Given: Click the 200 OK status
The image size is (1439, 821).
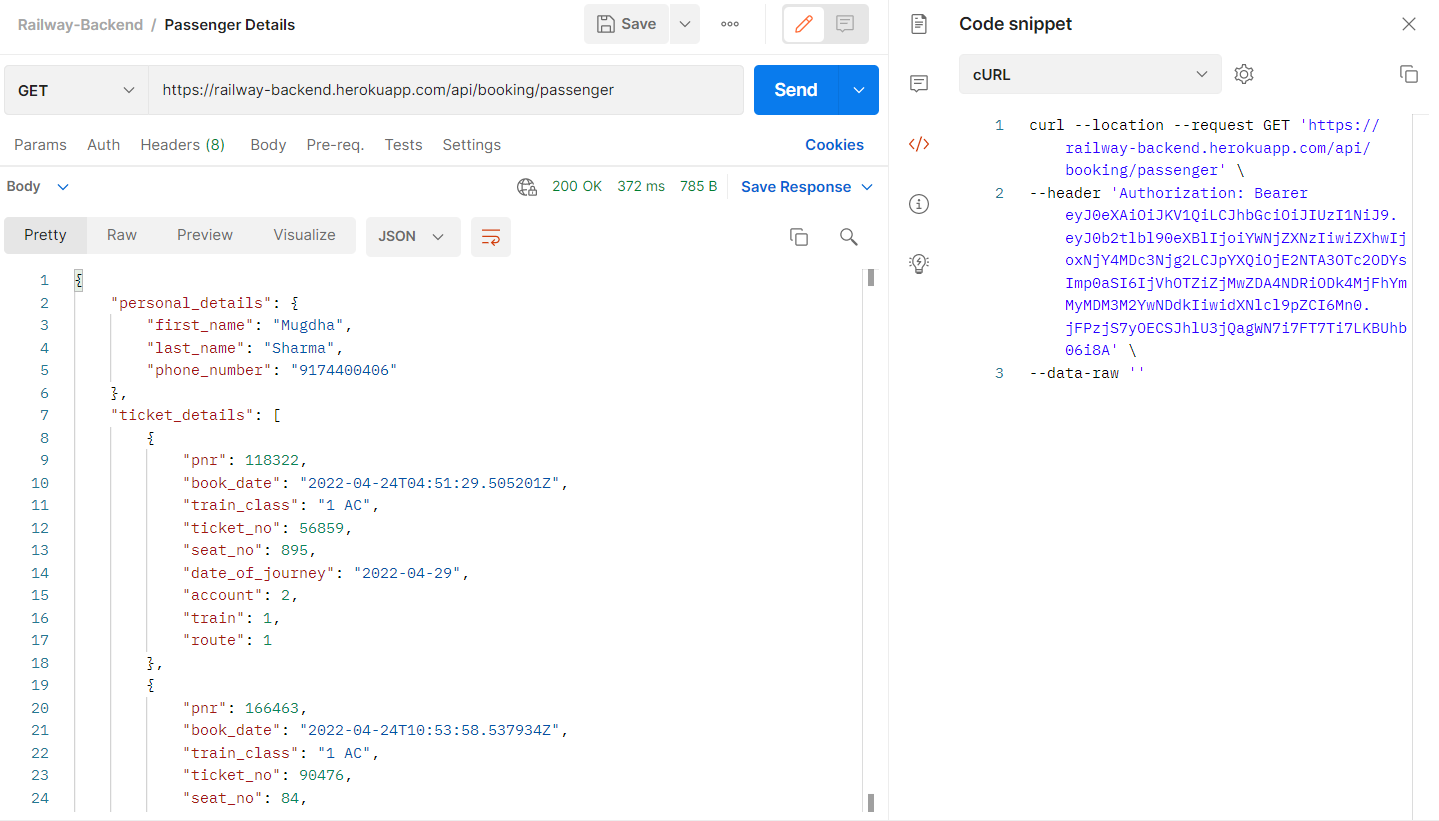Looking at the screenshot, I should [577, 187].
